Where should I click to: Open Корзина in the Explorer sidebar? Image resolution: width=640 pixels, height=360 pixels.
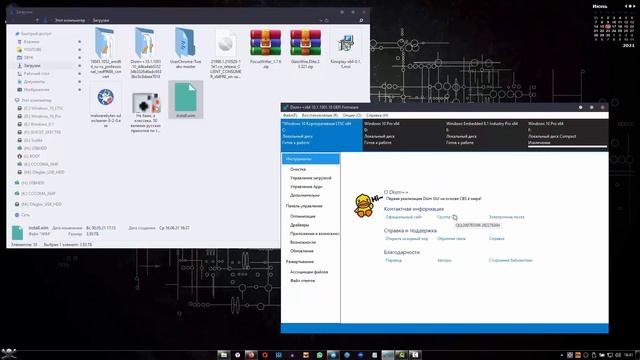coord(31,42)
